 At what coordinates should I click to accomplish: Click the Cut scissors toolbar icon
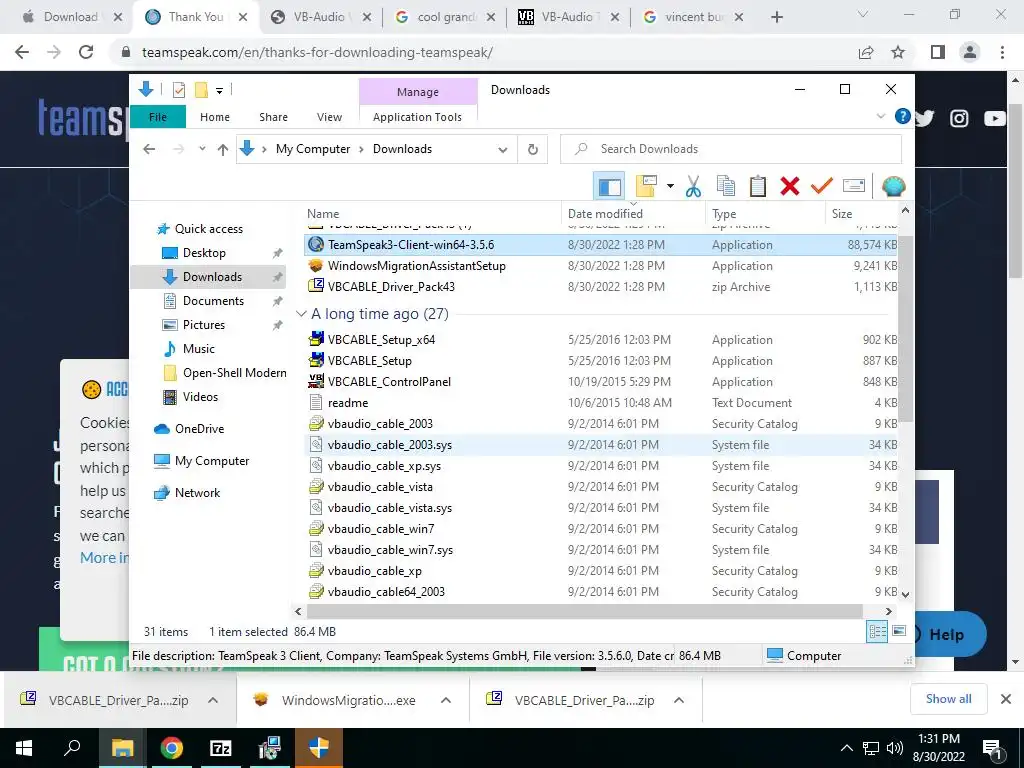(x=693, y=186)
